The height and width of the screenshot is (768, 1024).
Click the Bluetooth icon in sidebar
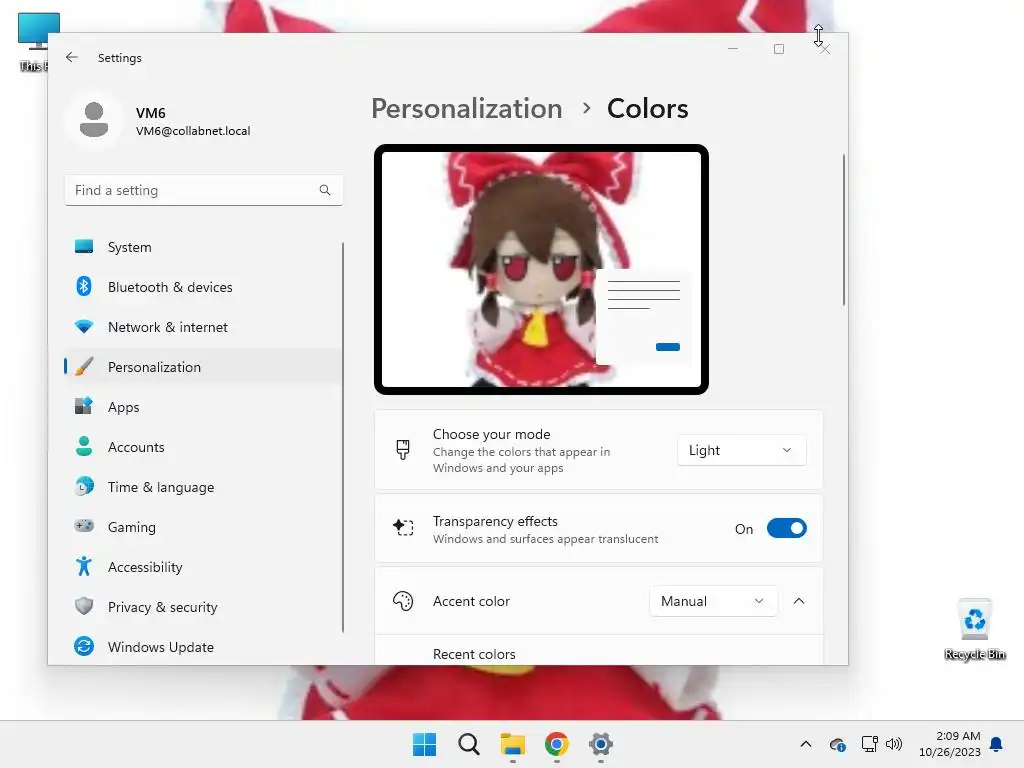click(84, 286)
